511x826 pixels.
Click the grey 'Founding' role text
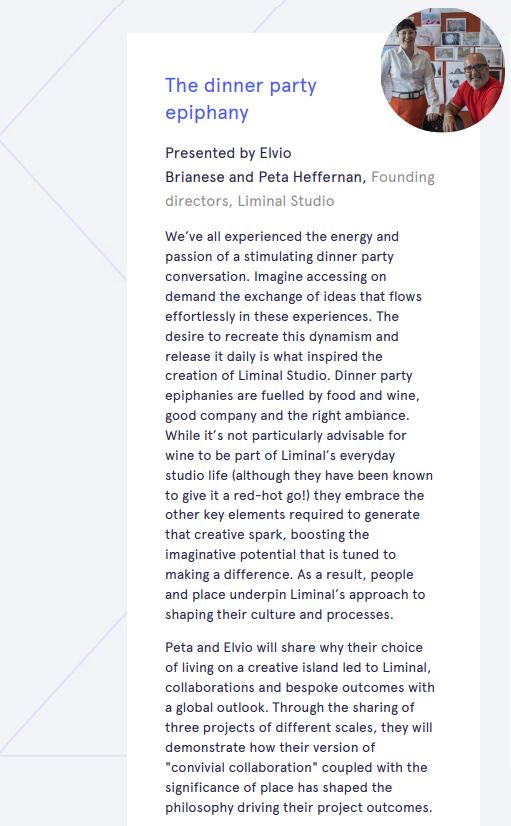point(403,176)
